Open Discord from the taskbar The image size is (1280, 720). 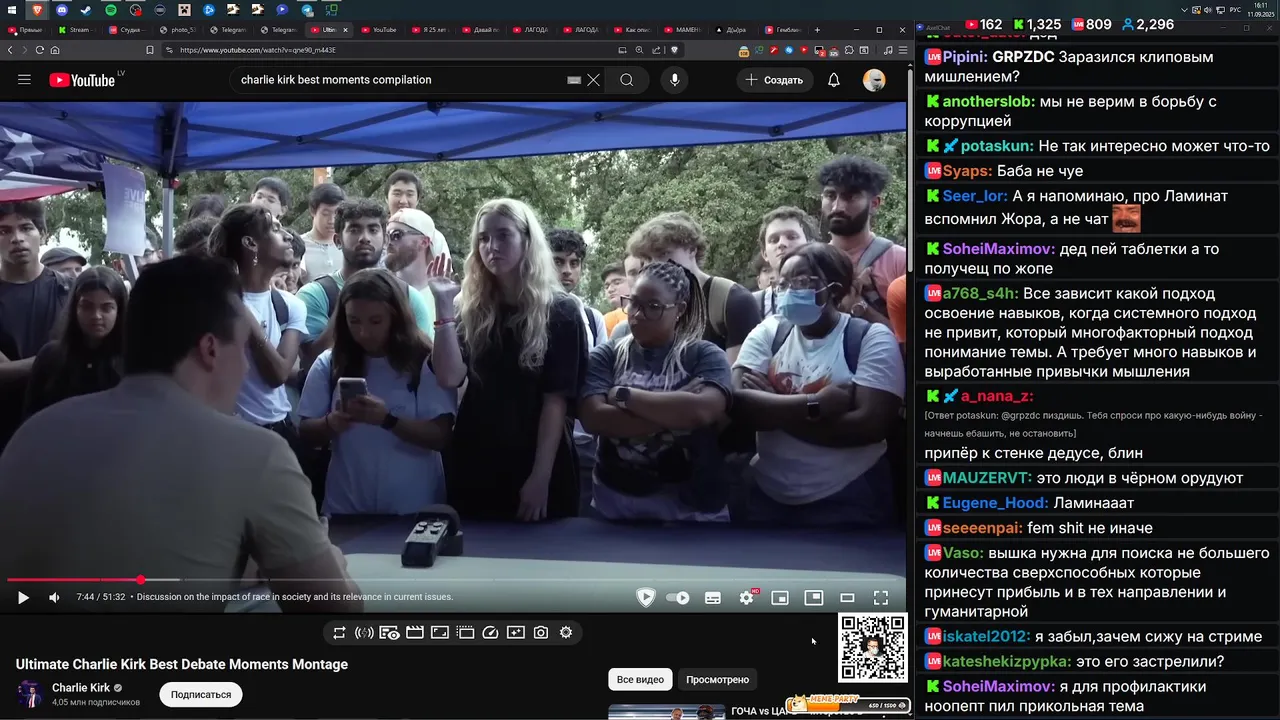coord(61,9)
